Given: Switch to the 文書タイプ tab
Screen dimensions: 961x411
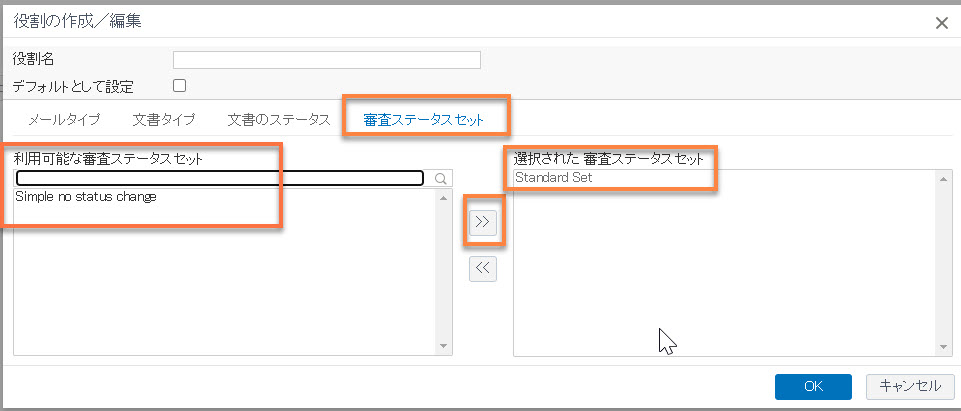Looking at the screenshot, I should pyautogui.click(x=164, y=119).
